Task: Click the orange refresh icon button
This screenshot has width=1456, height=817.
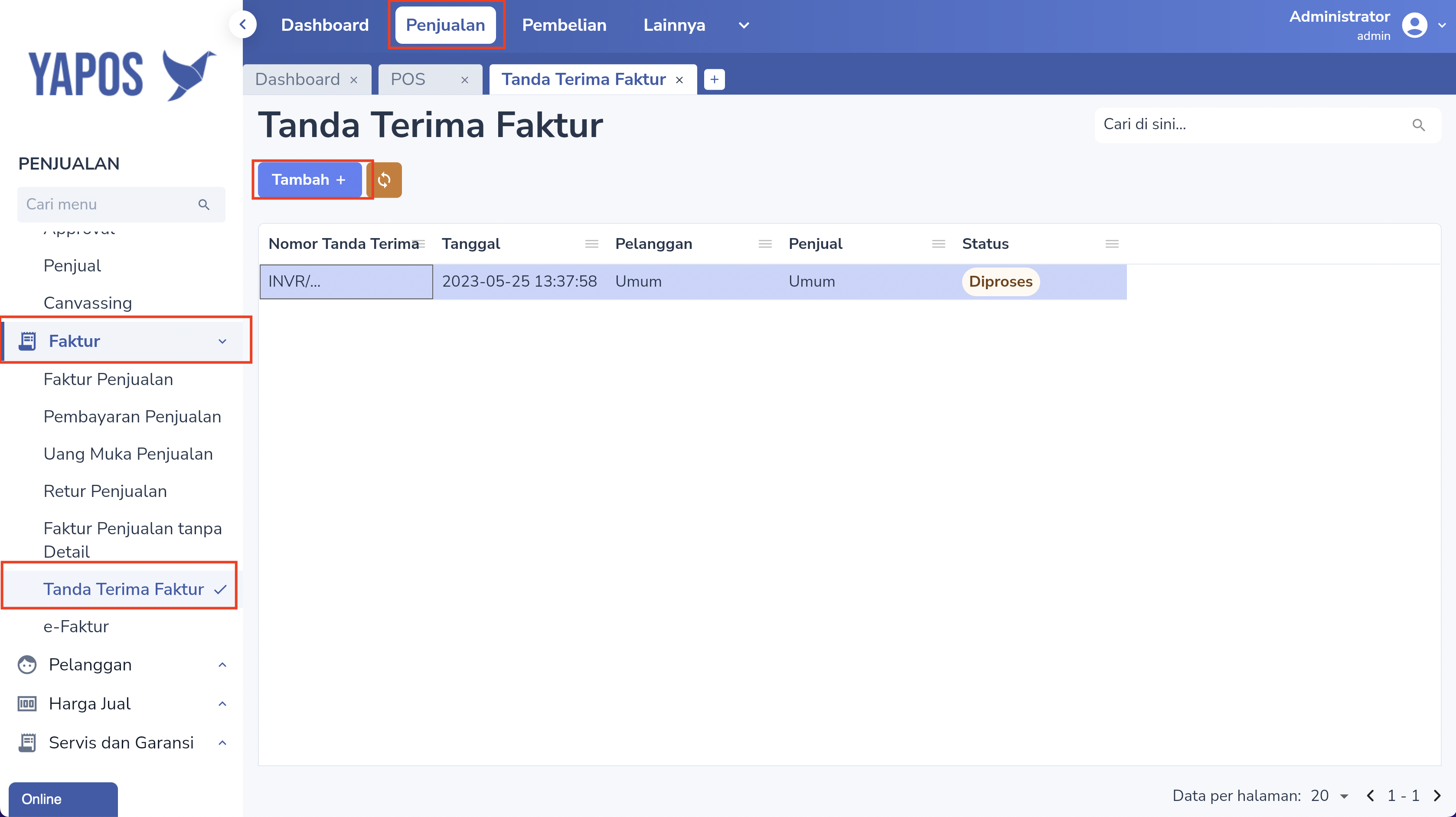Action: pyautogui.click(x=384, y=180)
